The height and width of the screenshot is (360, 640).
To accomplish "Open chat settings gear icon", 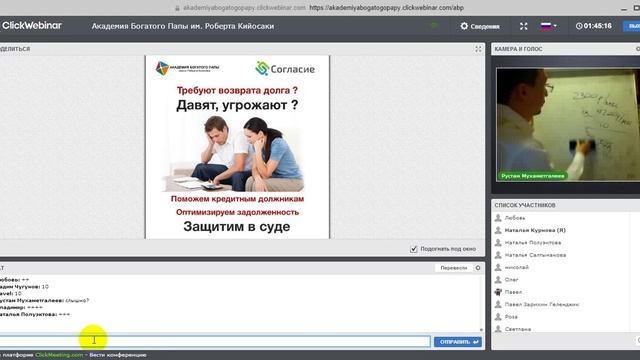I will (478, 268).
